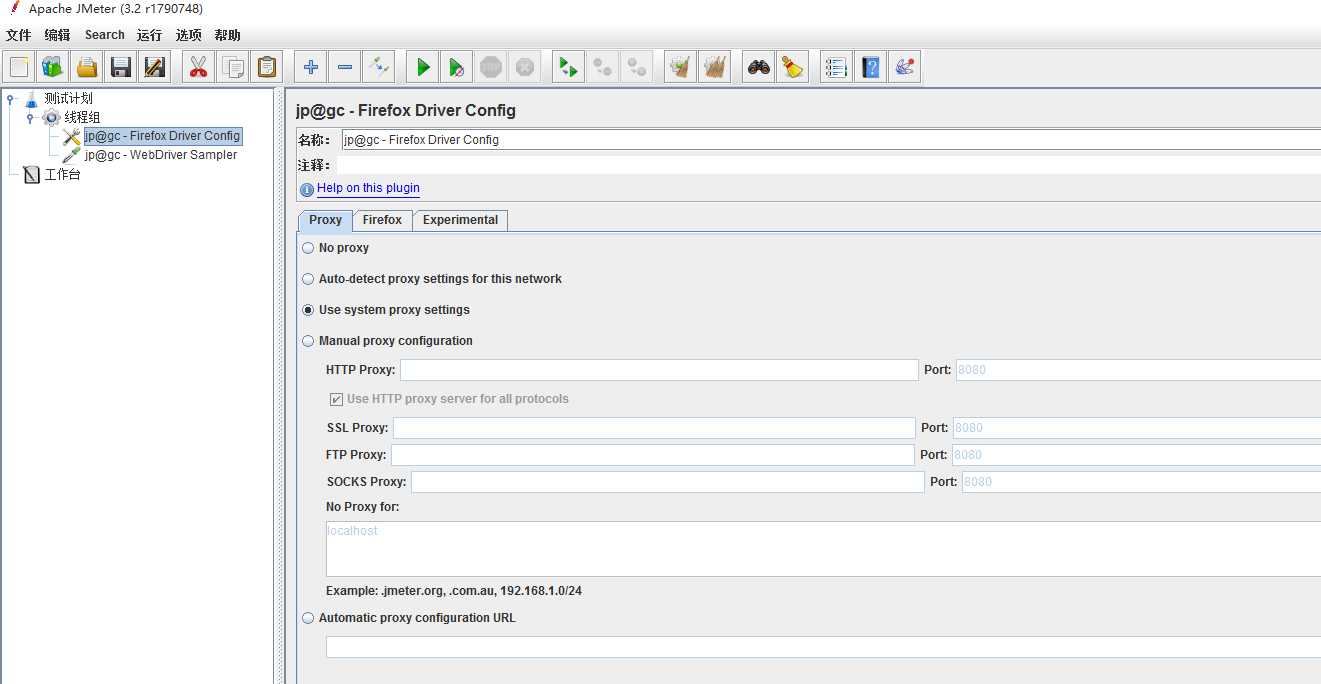Viewport: 1321px width, 684px height.
Task: Click the Remote Stop All icon
Action: point(602,67)
